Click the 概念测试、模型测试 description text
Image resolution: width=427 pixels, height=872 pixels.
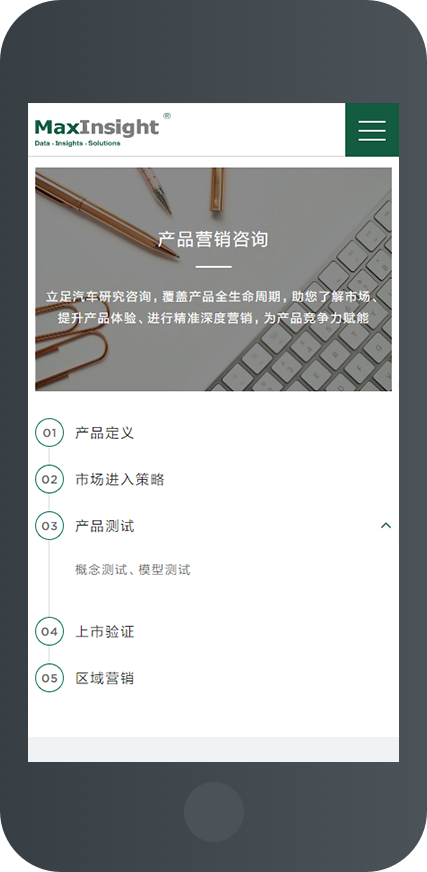tap(133, 569)
